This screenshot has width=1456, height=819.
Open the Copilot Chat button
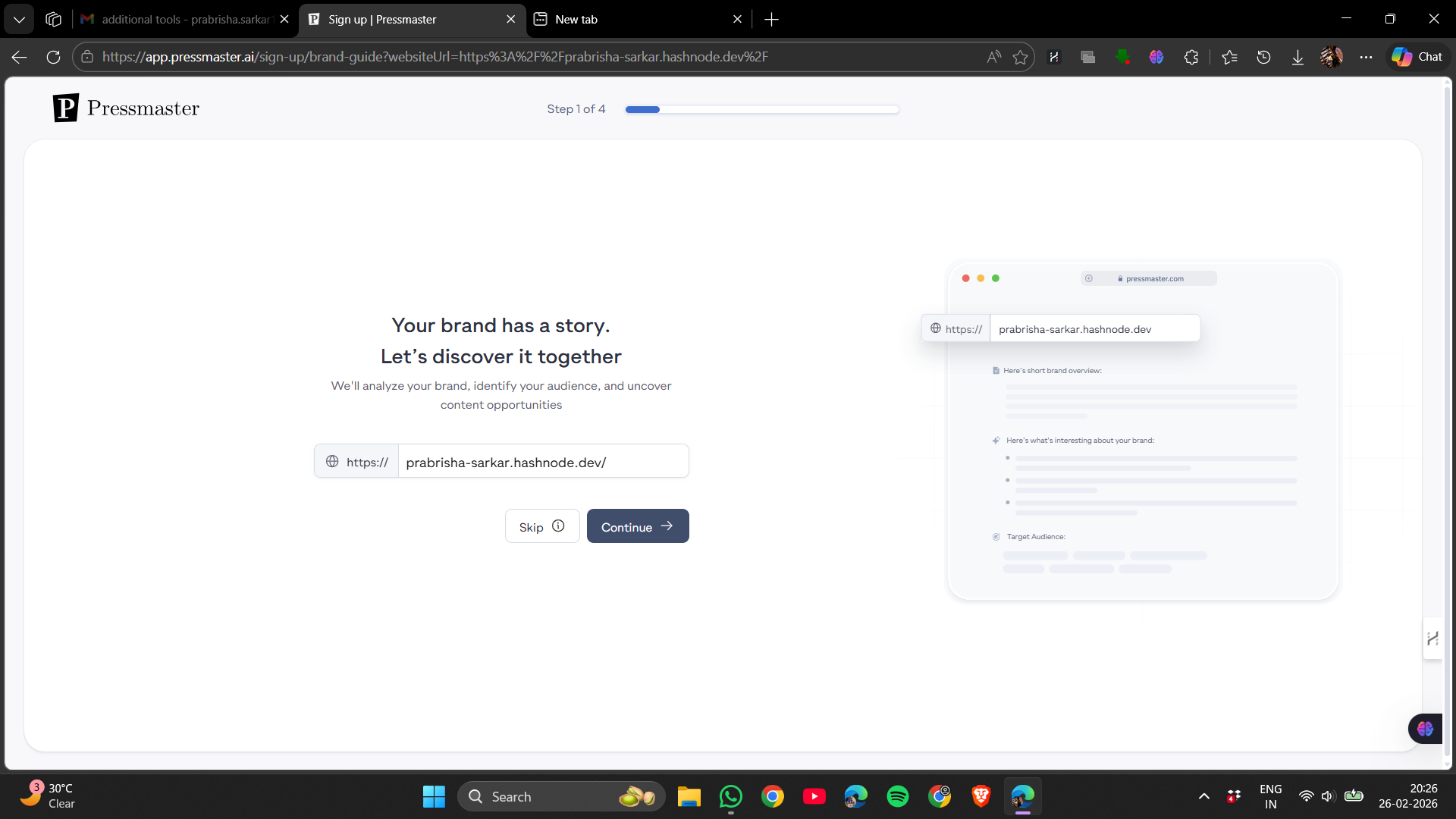pyautogui.click(x=1417, y=57)
